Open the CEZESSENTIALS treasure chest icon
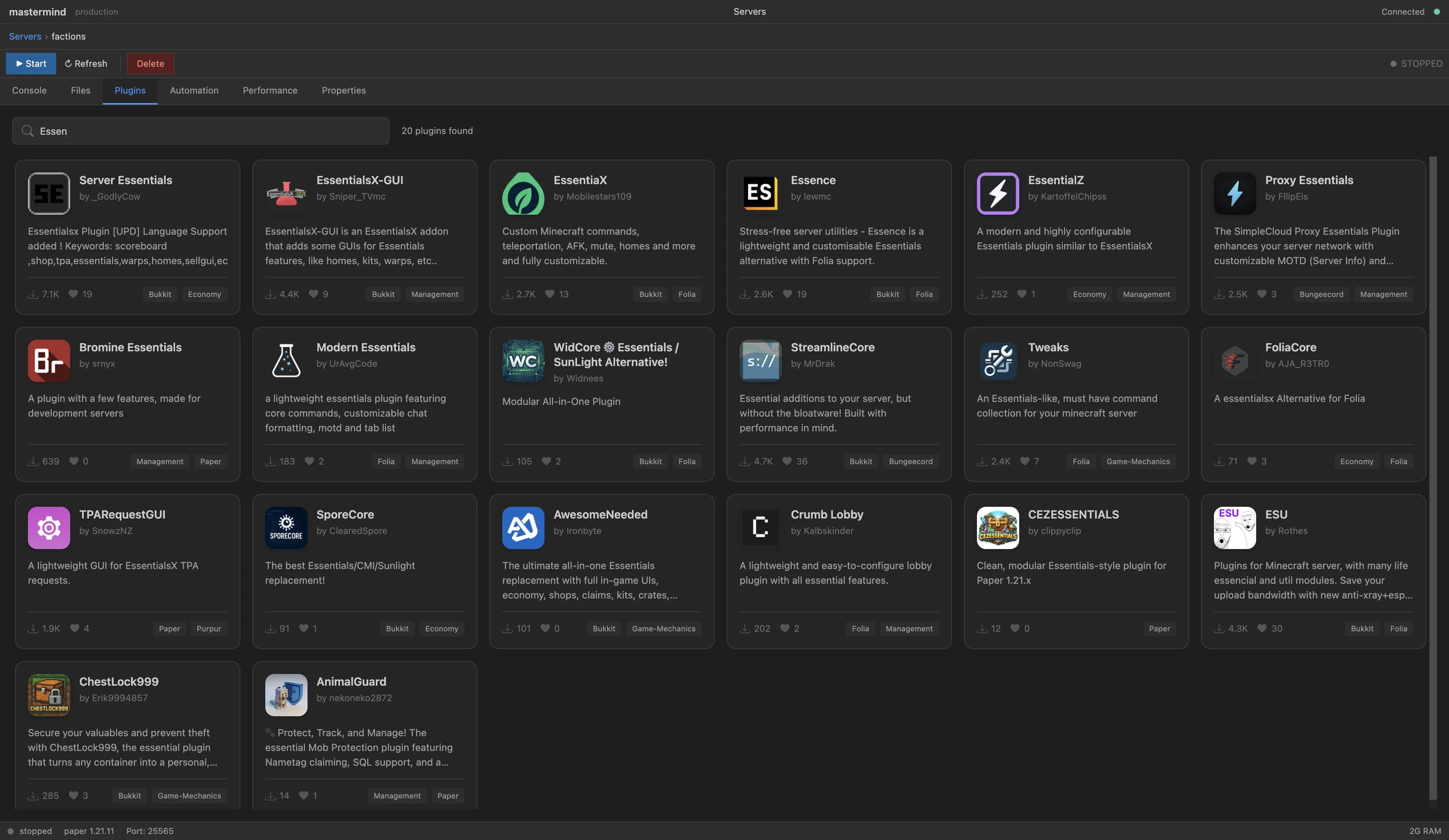 coord(998,528)
